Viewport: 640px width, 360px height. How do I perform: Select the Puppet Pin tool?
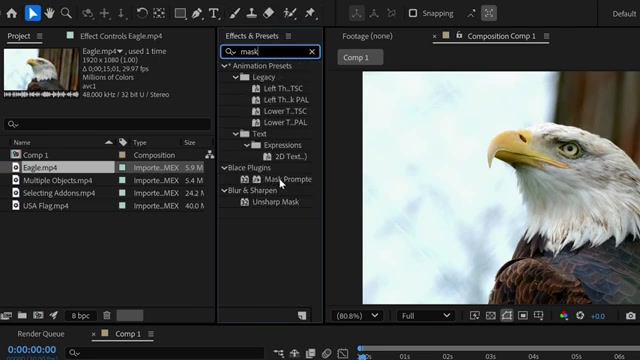click(310, 13)
